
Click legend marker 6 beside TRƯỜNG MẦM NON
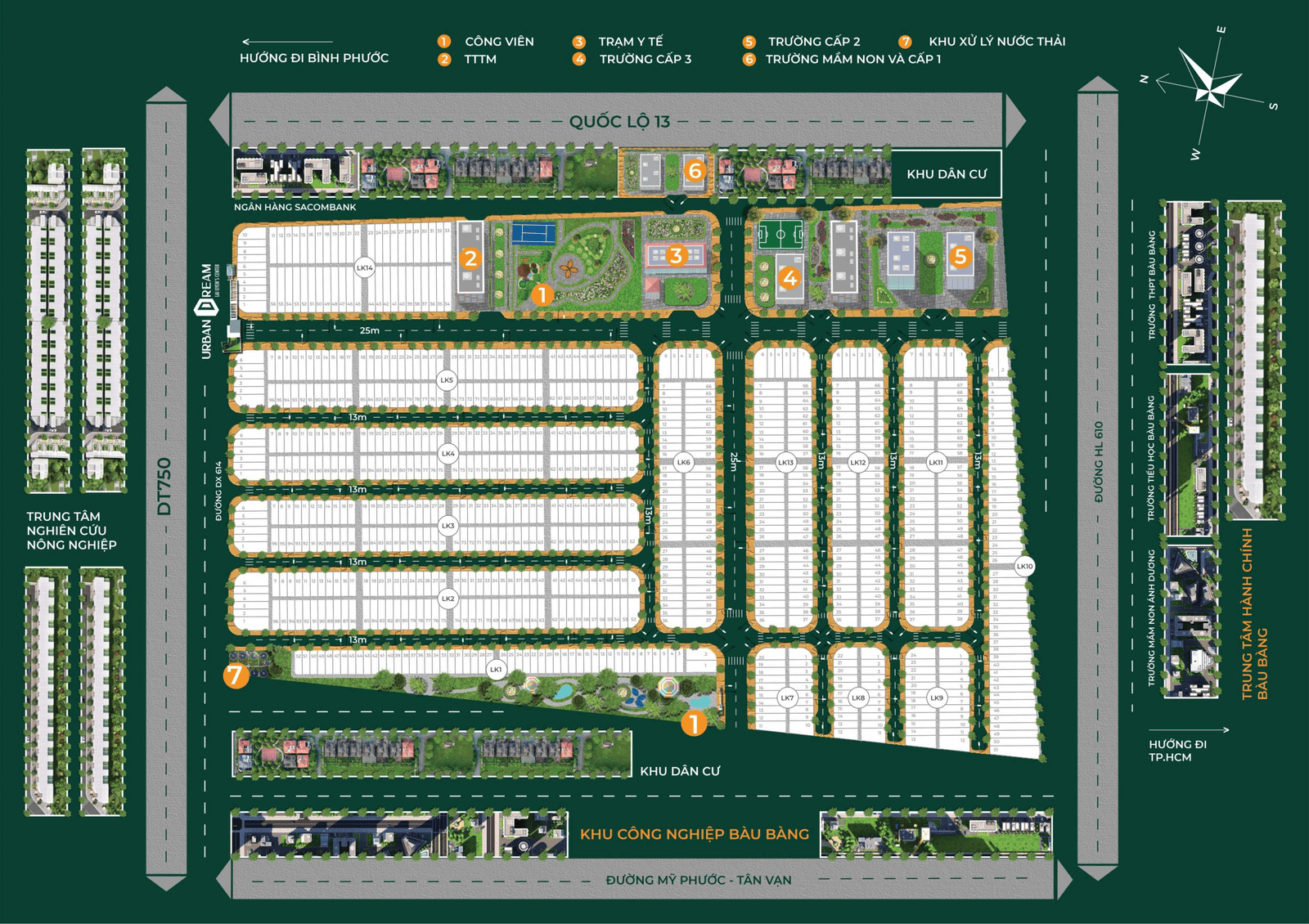(x=749, y=60)
